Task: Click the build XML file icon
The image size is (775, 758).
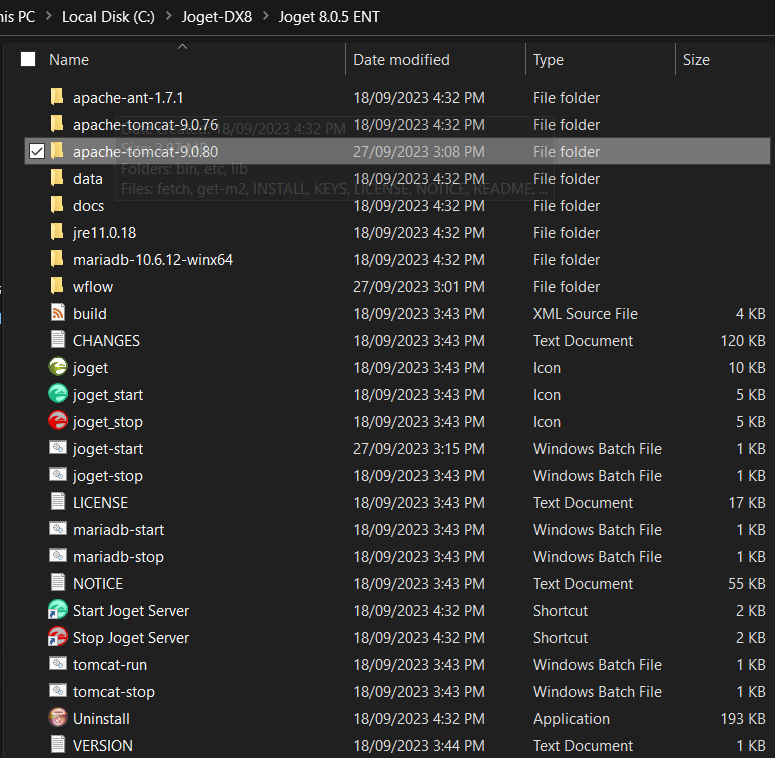Action: coord(58,314)
